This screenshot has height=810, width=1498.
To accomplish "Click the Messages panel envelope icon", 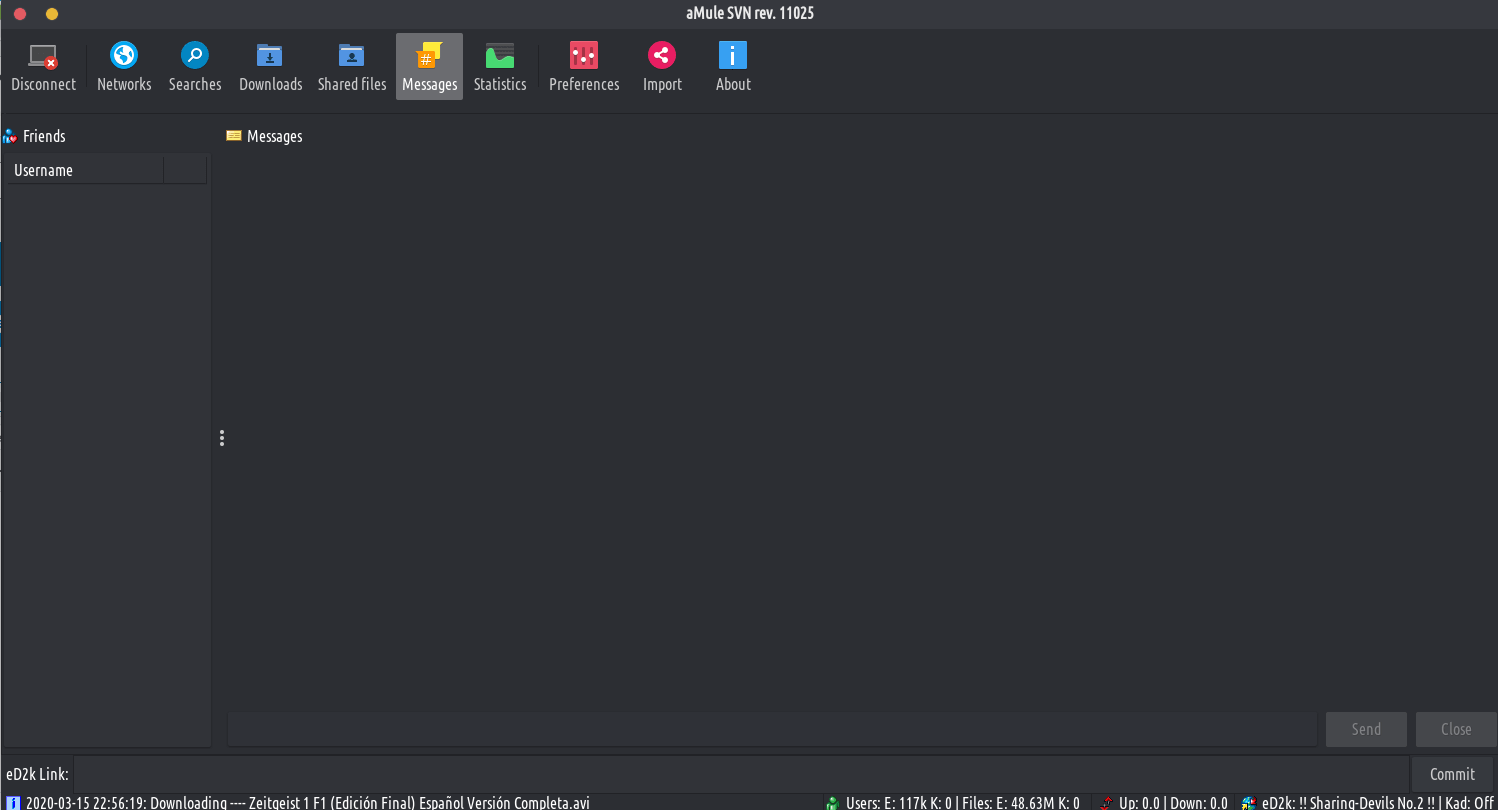I will (234, 136).
